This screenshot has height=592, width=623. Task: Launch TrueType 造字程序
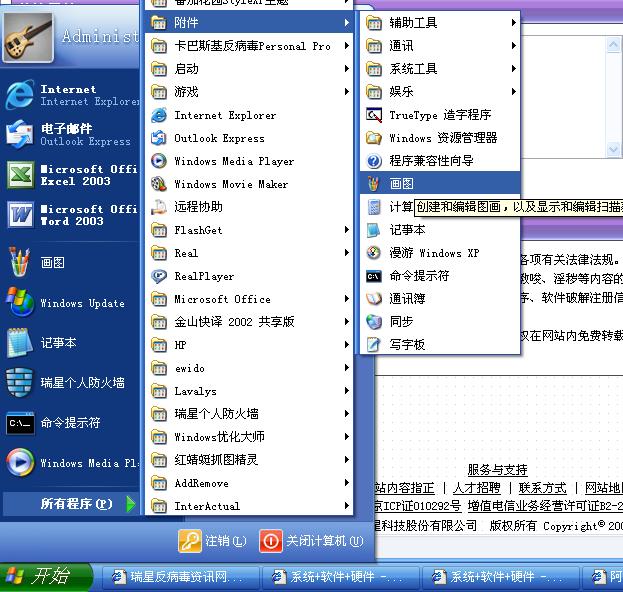(x=440, y=115)
